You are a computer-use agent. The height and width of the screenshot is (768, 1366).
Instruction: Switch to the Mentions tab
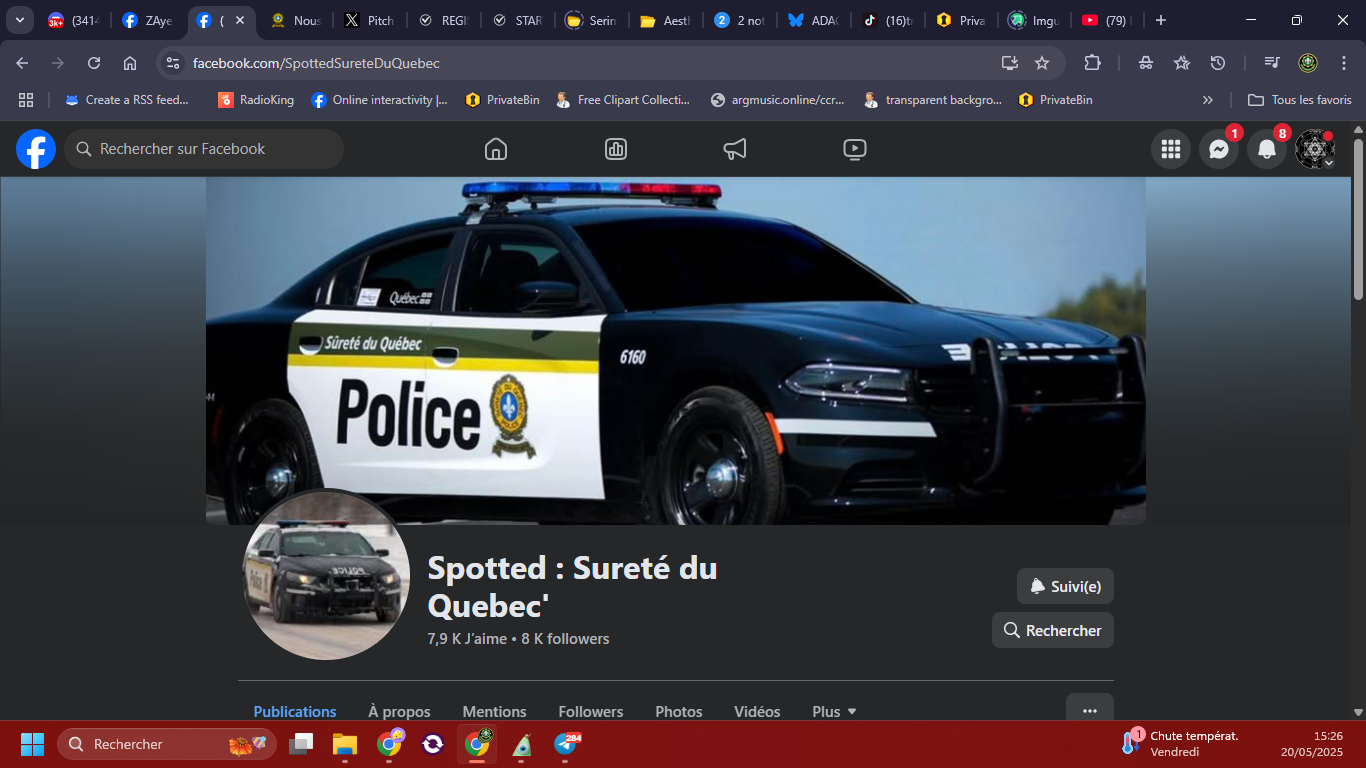point(494,711)
